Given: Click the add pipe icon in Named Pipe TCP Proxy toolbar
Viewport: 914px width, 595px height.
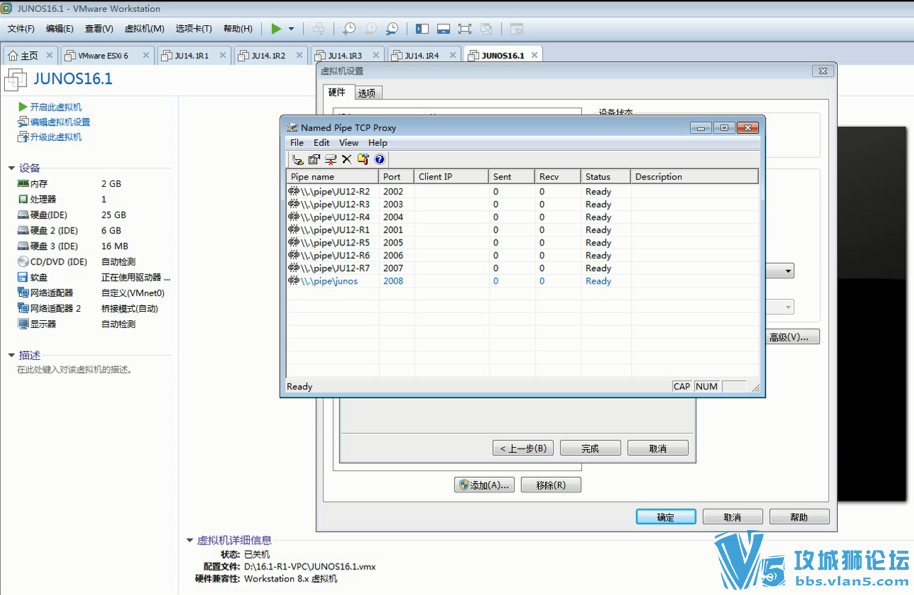Looking at the screenshot, I should tap(298, 160).
